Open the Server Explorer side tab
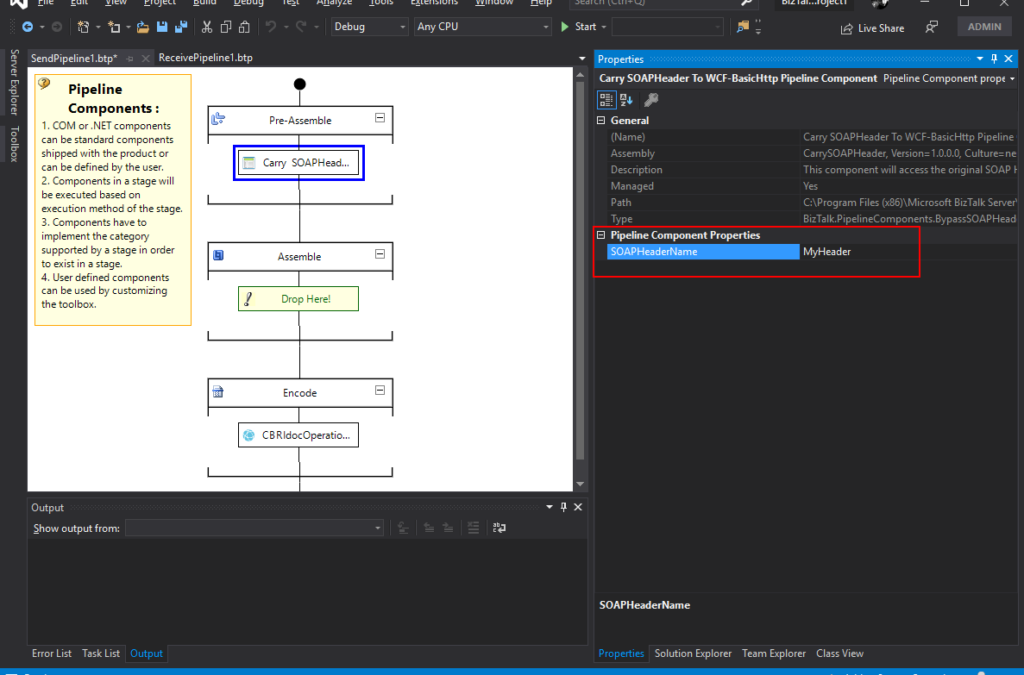This screenshot has width=1024, height=675. coord(14,82)
